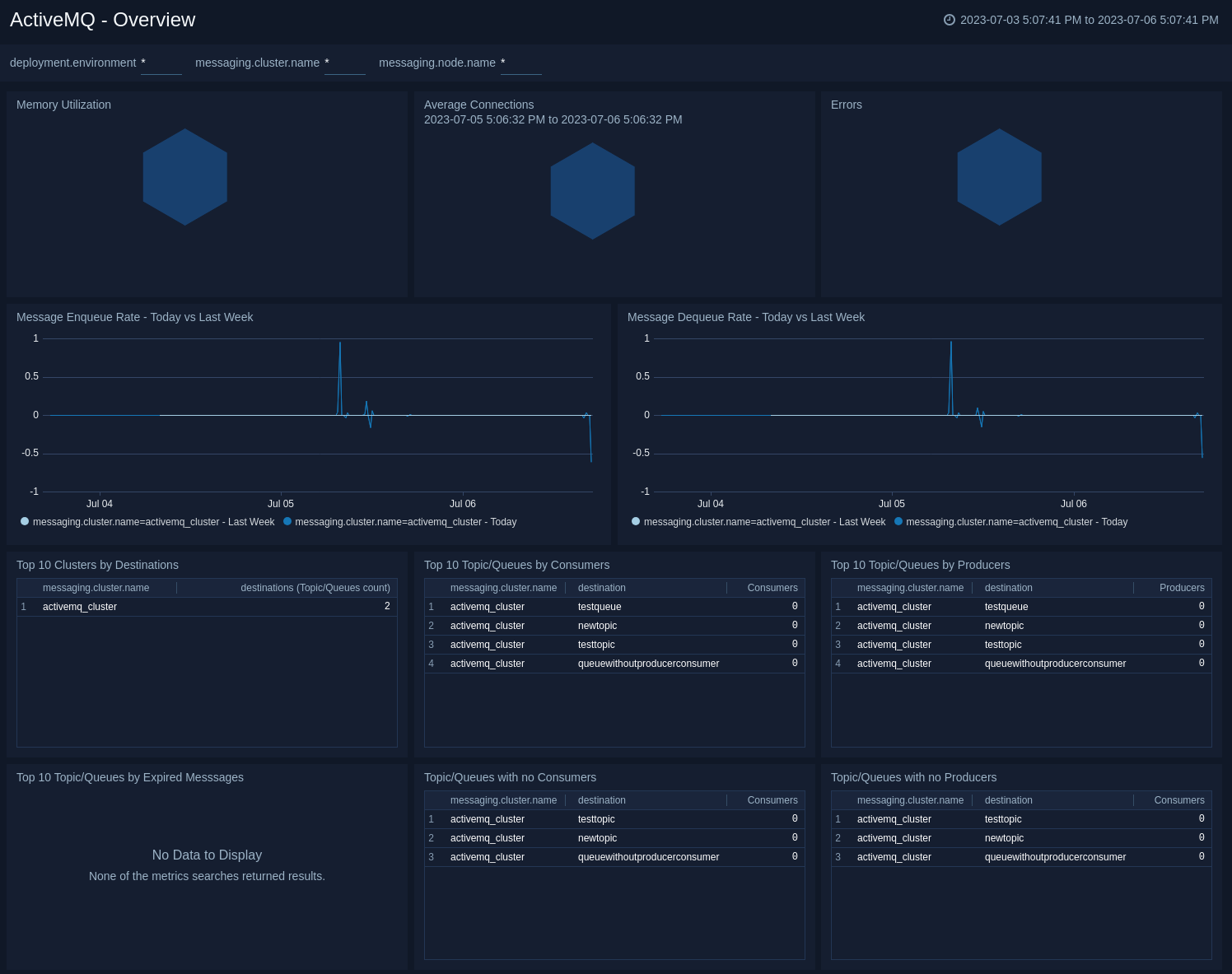Select the Memory Utilization panel title
This screenshot has height=974, width=1232.
click(63, 105)
